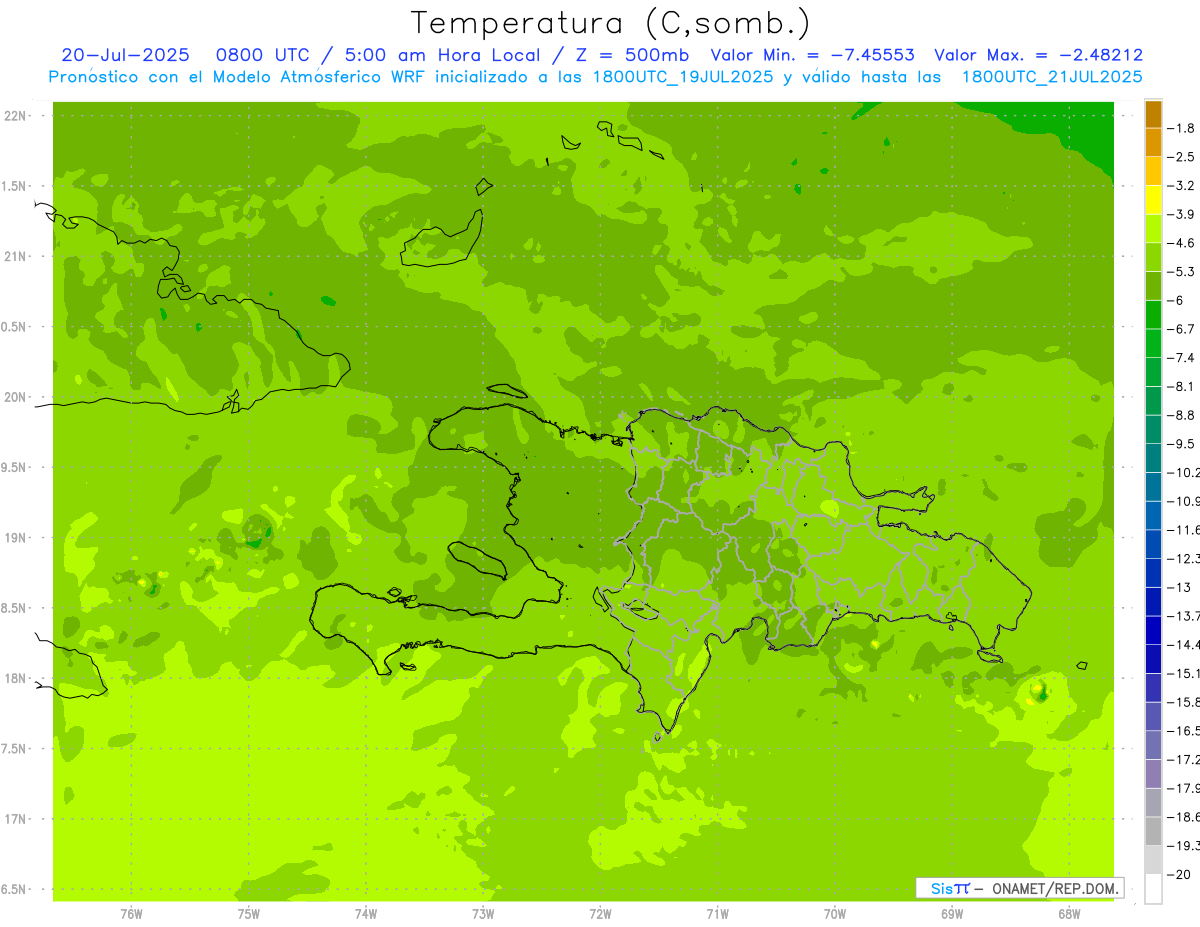Click the '69W' longitude label
The image size is (1200, 927).
point(951,913)
